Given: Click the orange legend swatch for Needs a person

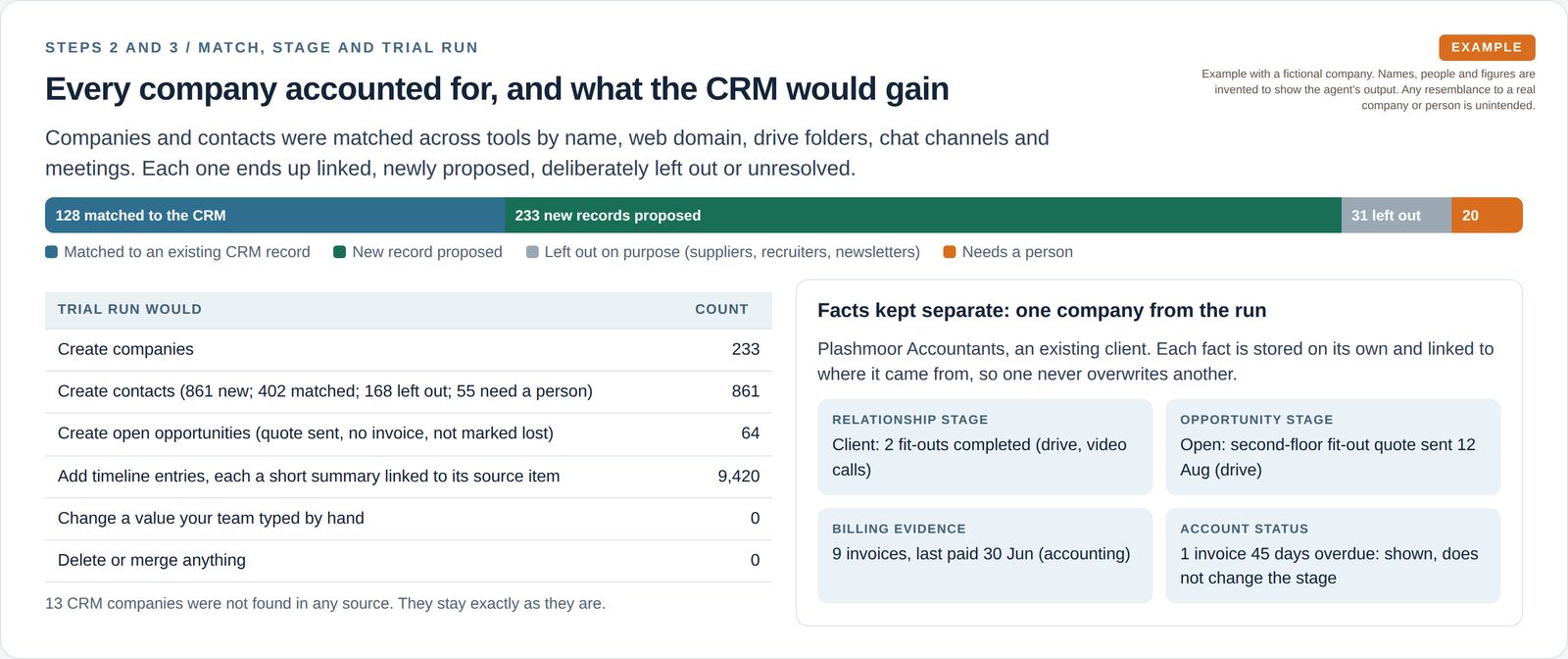Looking at the screenshot, I should [950, 252].
